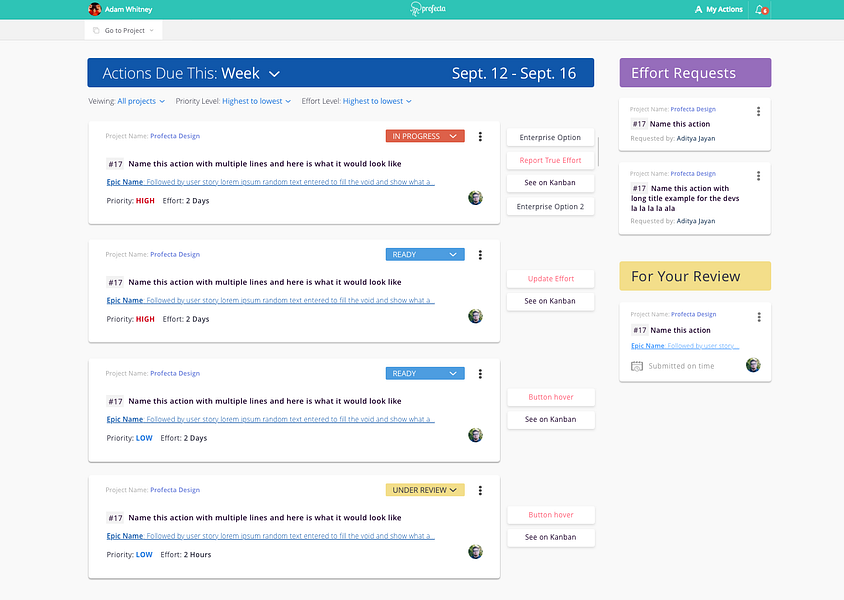Screen dimensions: 844x600
Task: Open kebab menu on first READY card
Action: point(480,255)
